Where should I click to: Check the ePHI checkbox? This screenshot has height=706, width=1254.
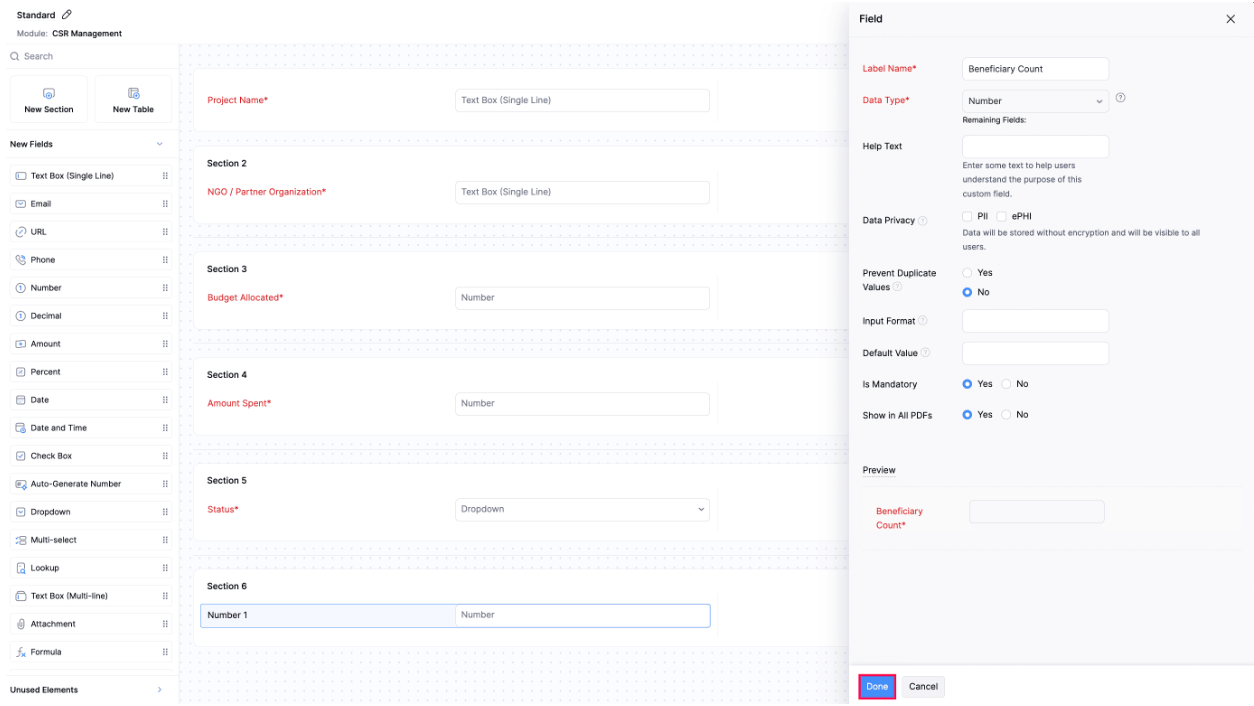point(1001,216)
